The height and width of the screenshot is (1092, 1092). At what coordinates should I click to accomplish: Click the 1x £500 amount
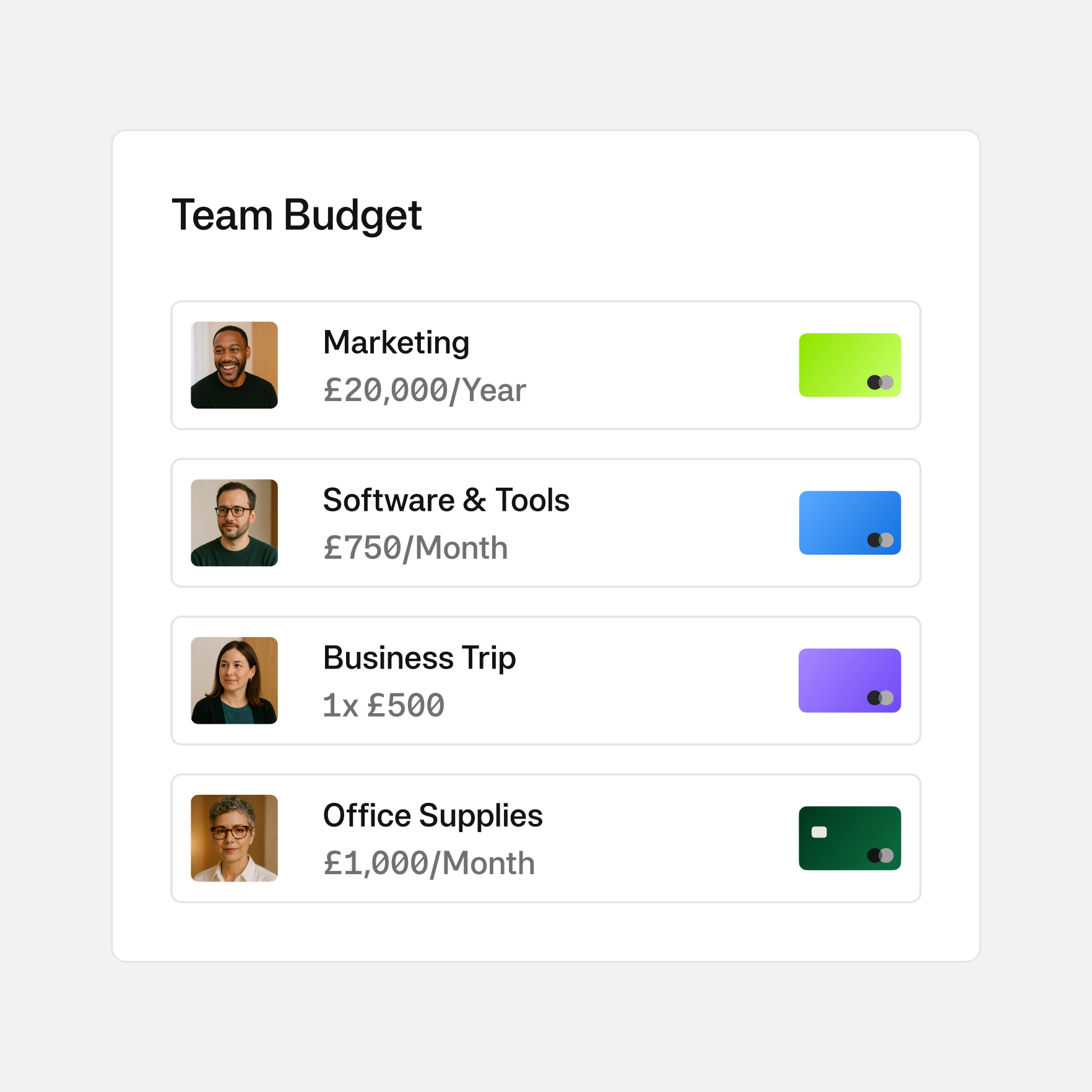pyautogui.click(x=384, y=706)
